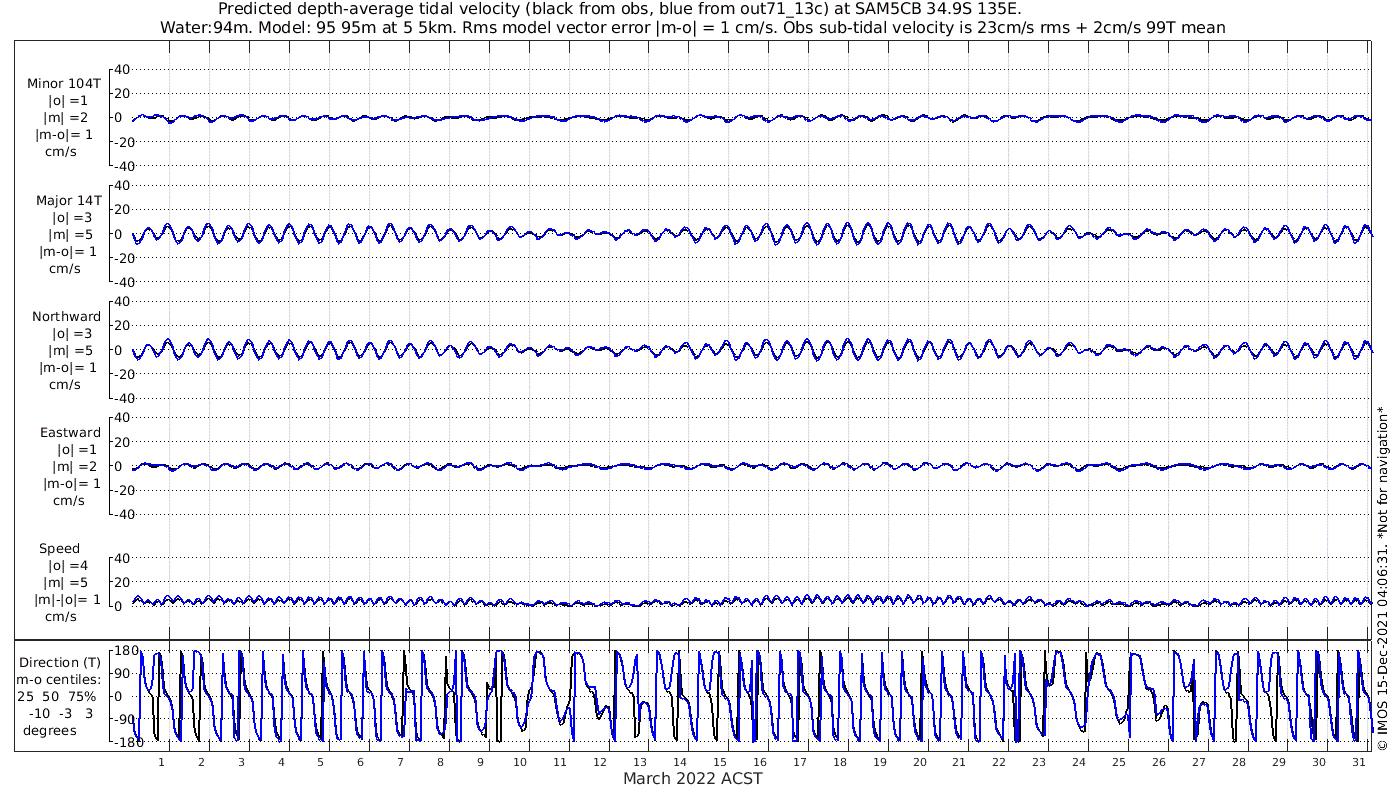Select the '20' tick of the Speed panel
Image resolution: width=1400 pixels, height=800 pixels.
click(122, 582)
